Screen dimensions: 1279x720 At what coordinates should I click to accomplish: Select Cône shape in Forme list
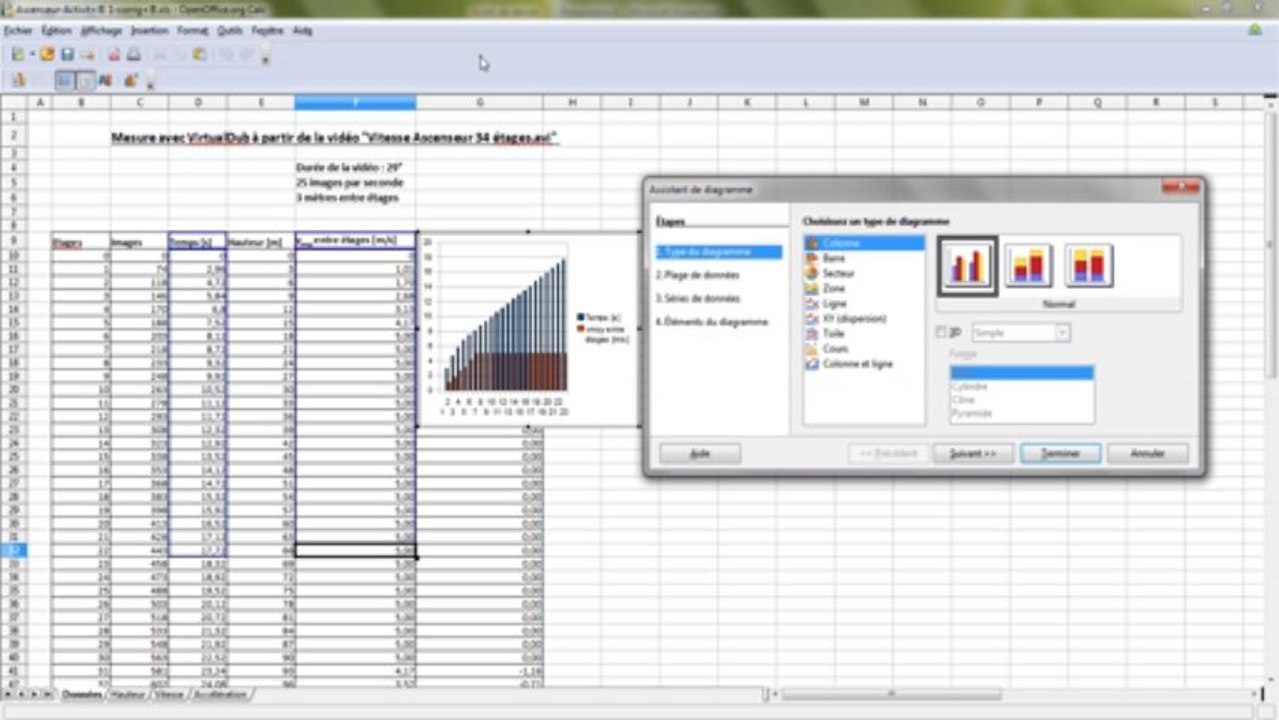point(1021,399)
